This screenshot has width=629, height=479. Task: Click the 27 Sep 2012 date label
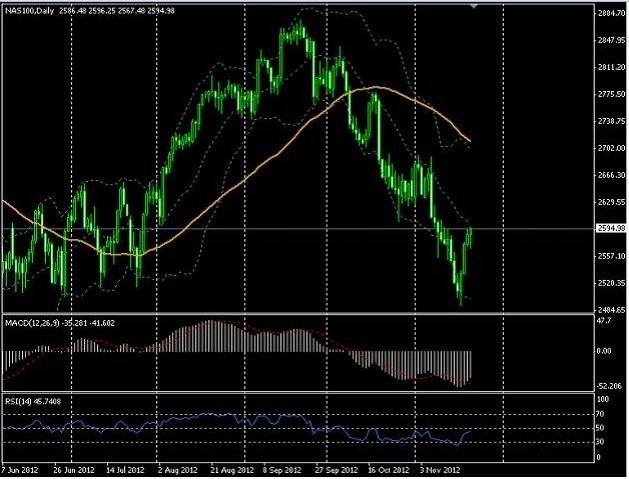pyautogui.click(x=336, y=470)
